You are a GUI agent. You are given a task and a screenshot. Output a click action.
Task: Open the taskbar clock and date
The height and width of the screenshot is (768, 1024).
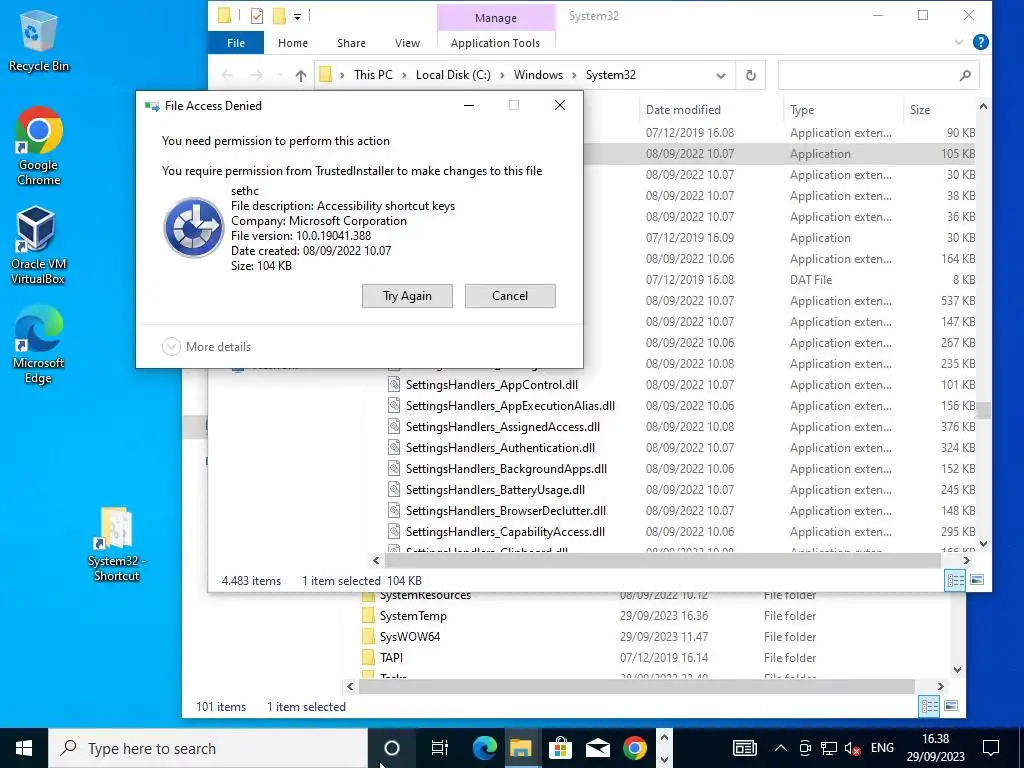[x=936, y=748]
